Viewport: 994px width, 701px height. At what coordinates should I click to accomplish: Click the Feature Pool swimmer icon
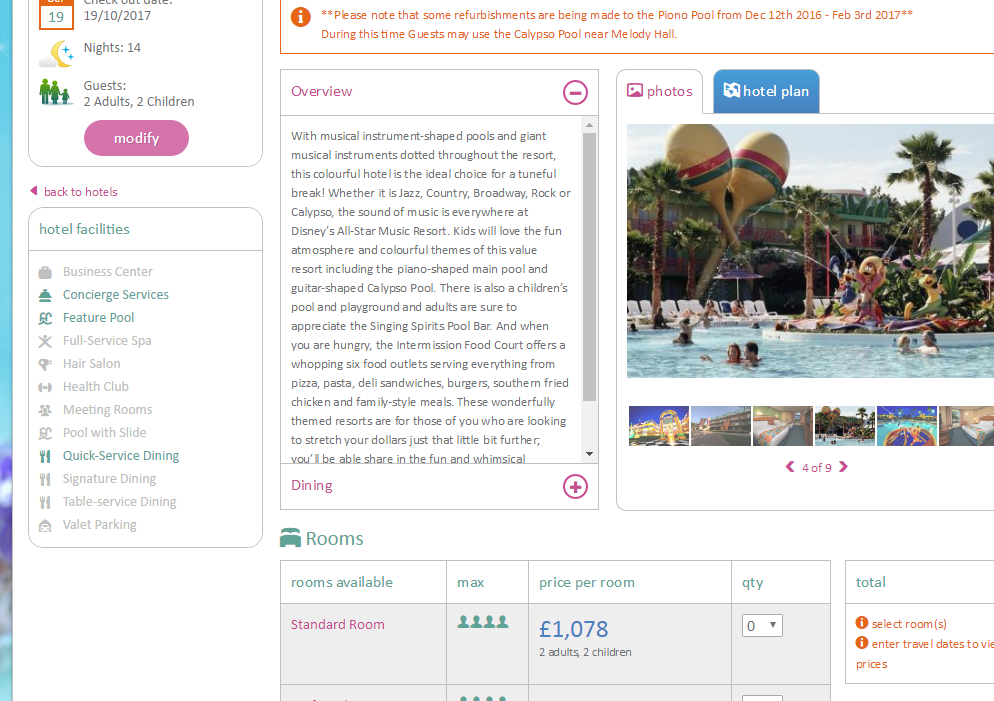coord(45,318)
